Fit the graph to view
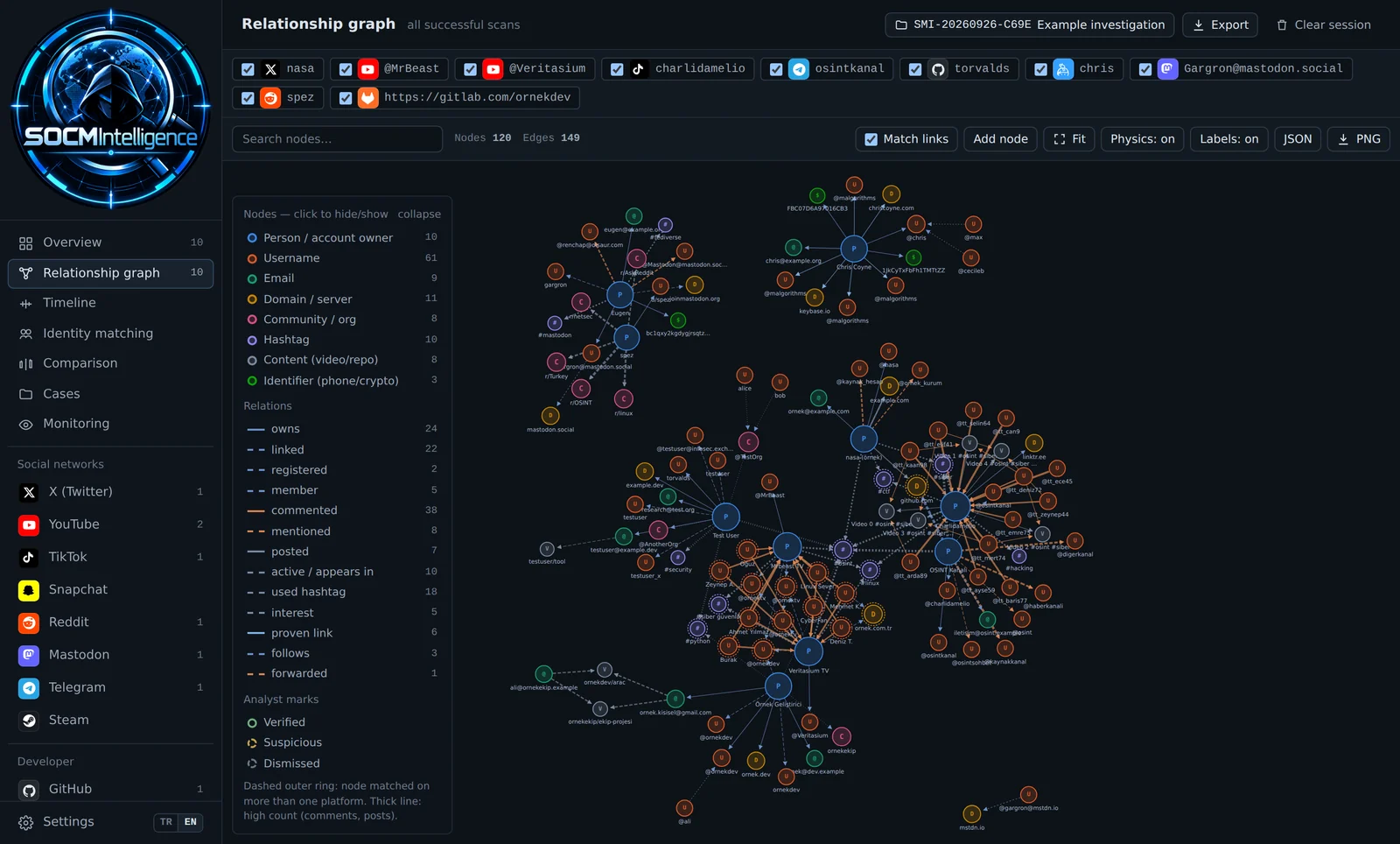Image resolution: width=1400 pixels, height=844 pixels. pyautogui.click(x=1069, y=139)
